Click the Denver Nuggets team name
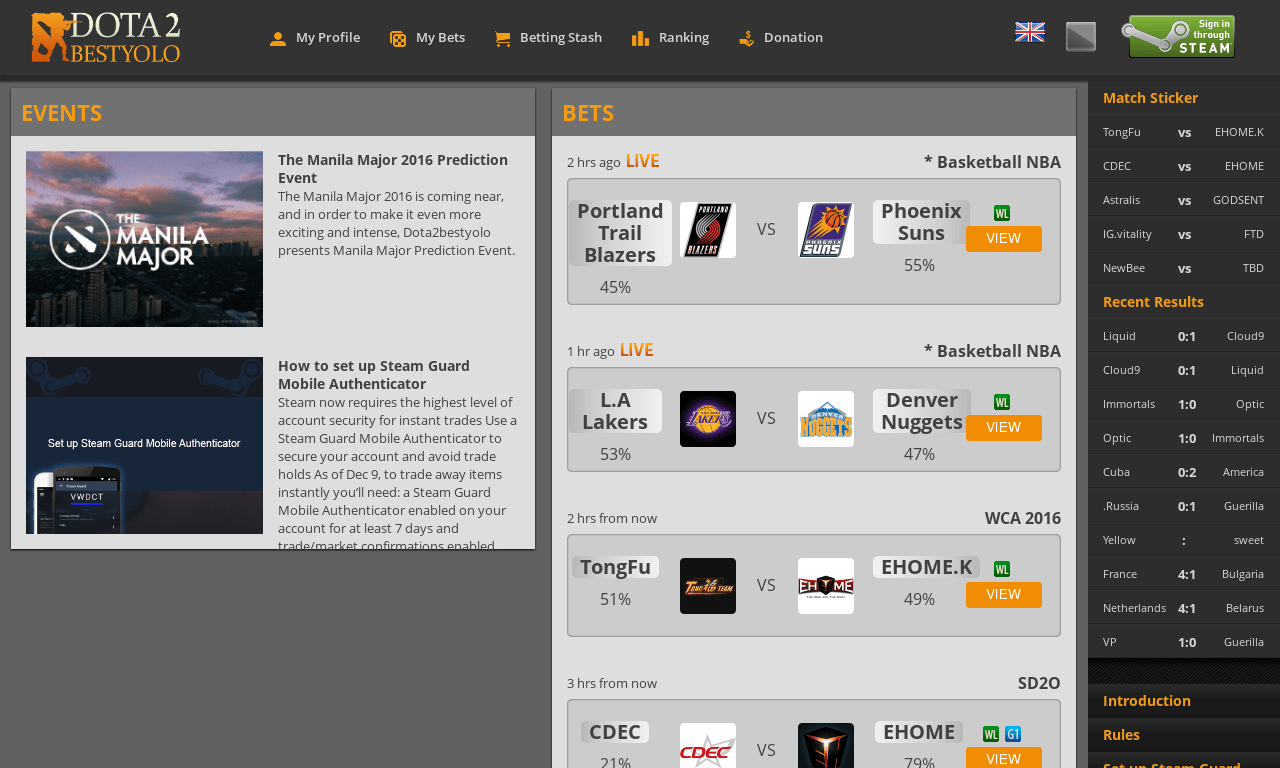 (x=921, y=411)
